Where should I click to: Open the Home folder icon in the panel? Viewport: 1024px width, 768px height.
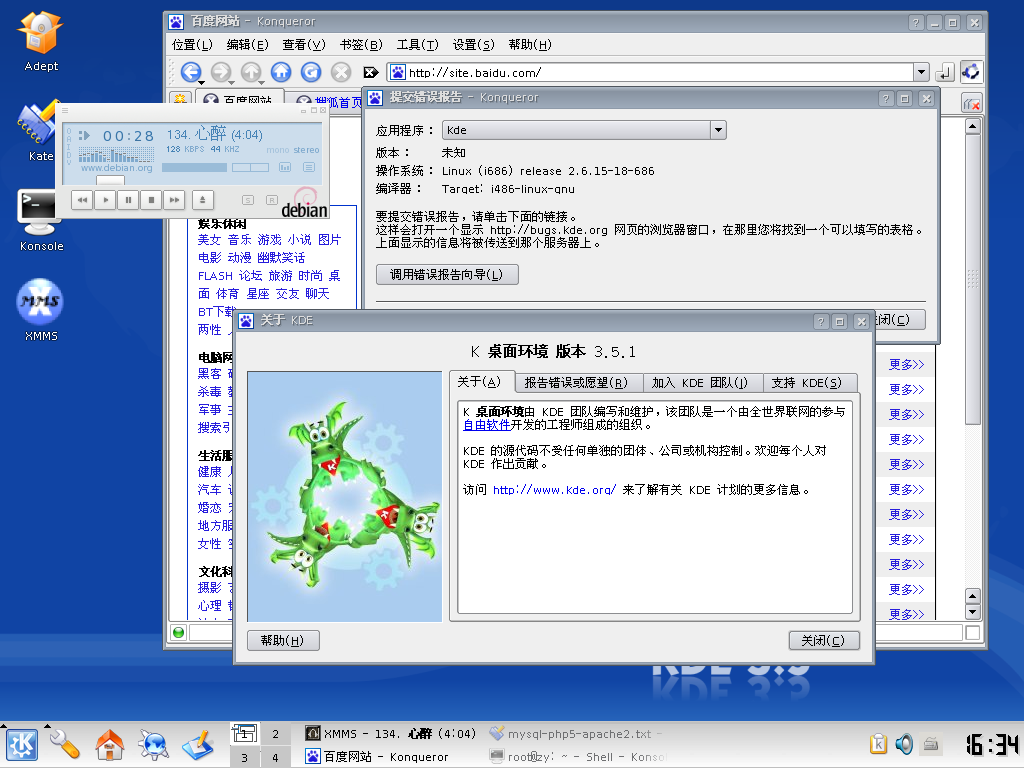point(109,744)
